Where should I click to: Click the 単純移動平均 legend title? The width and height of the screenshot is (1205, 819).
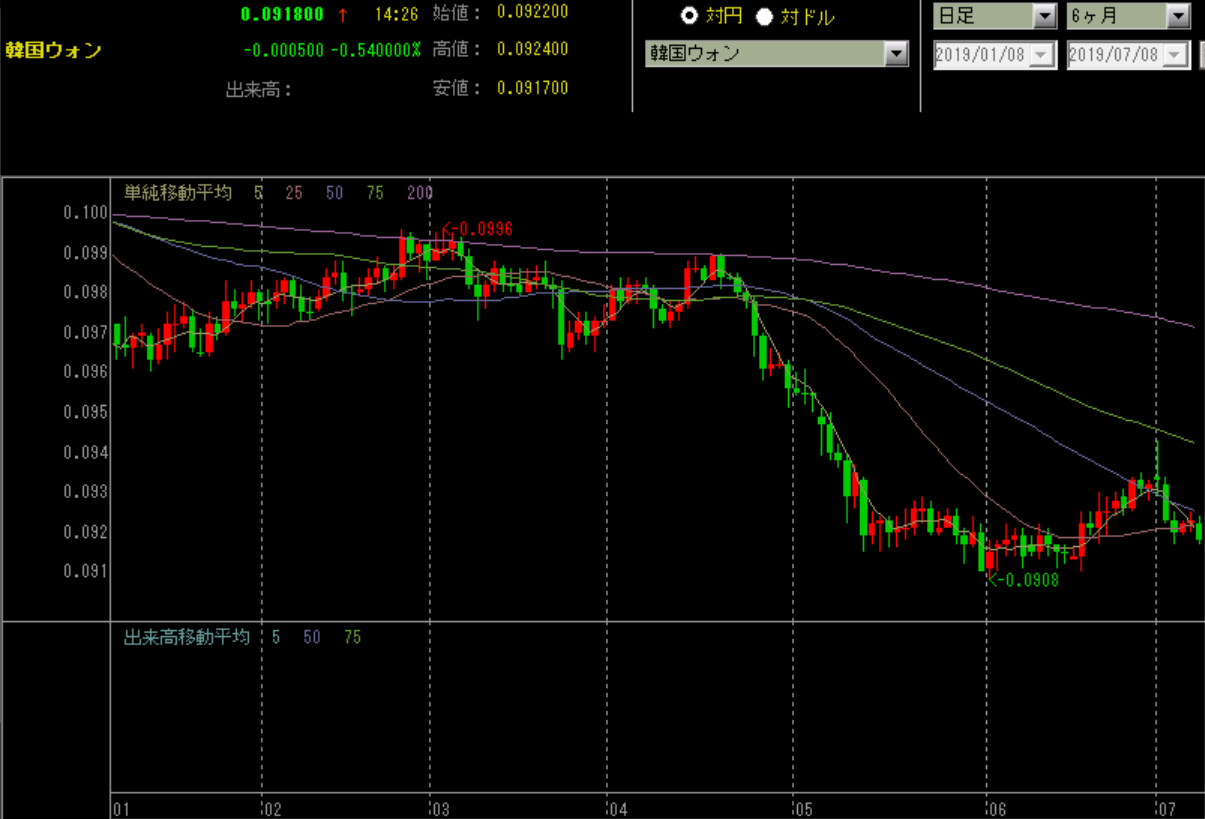[177, 193]
